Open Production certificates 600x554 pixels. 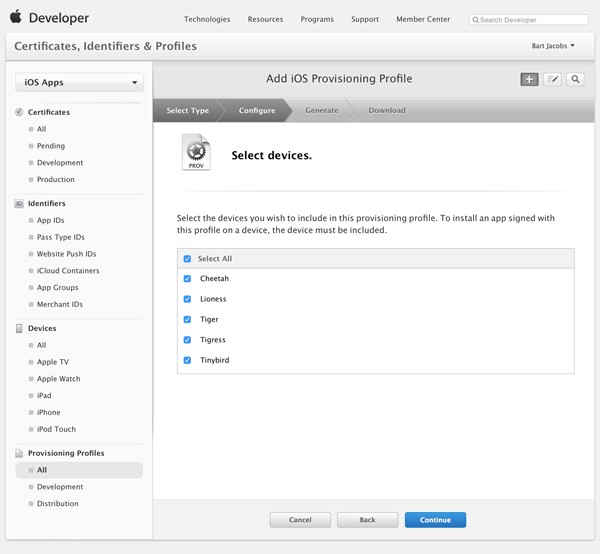click(x=55, y=179)
